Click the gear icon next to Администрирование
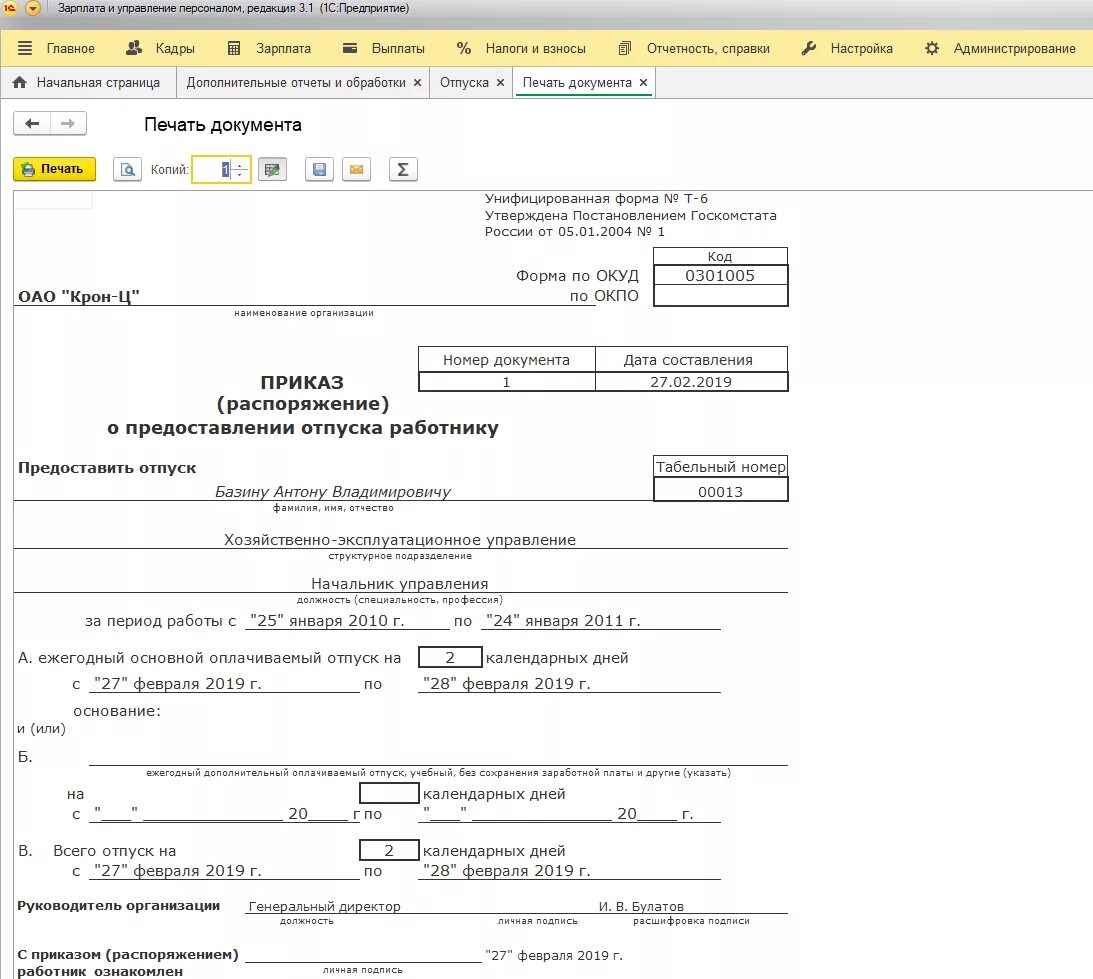1093x979 pixels. point(932,48)
